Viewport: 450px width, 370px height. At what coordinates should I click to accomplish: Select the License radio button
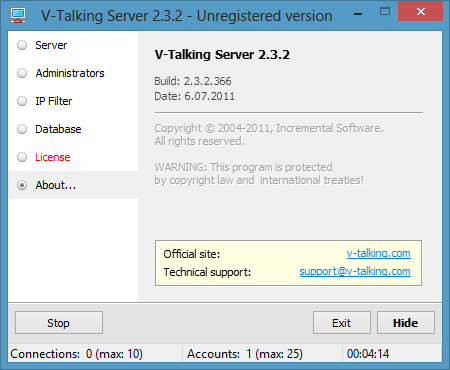(22, 157)
